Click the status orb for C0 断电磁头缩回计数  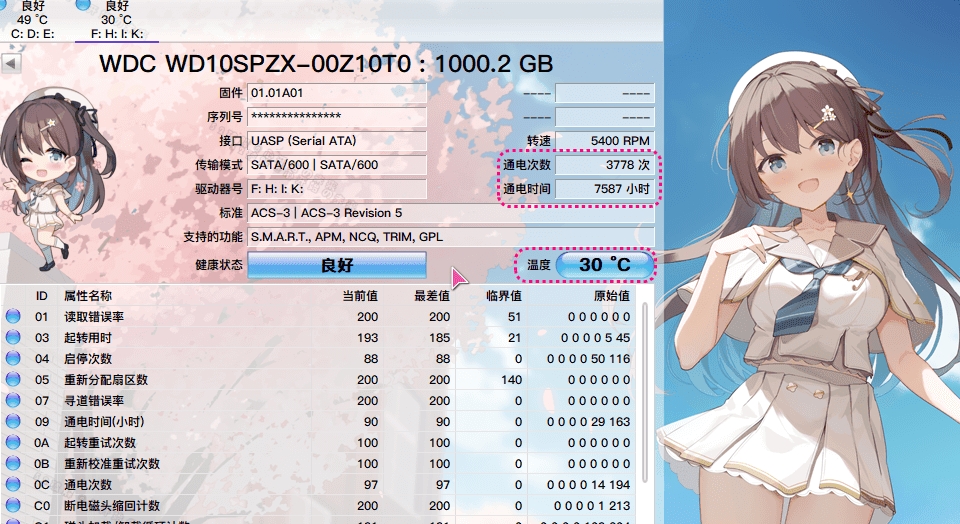coord(13,505)
